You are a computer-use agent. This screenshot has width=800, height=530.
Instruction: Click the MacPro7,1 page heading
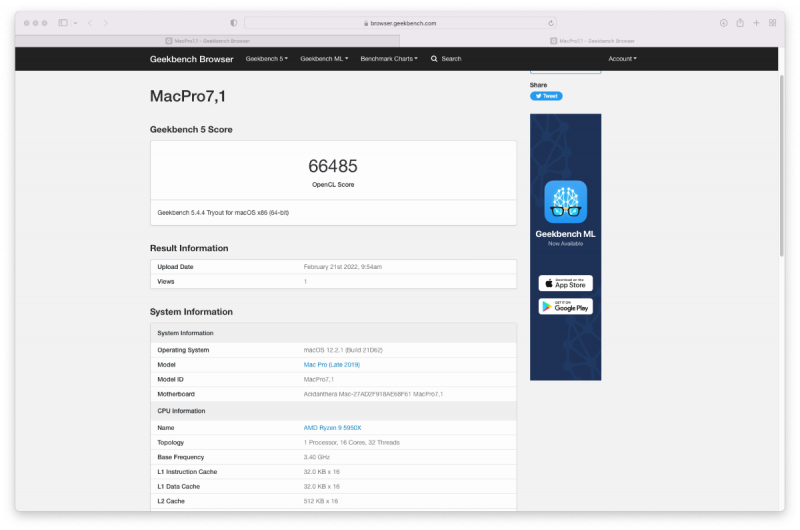pos(188,96)
